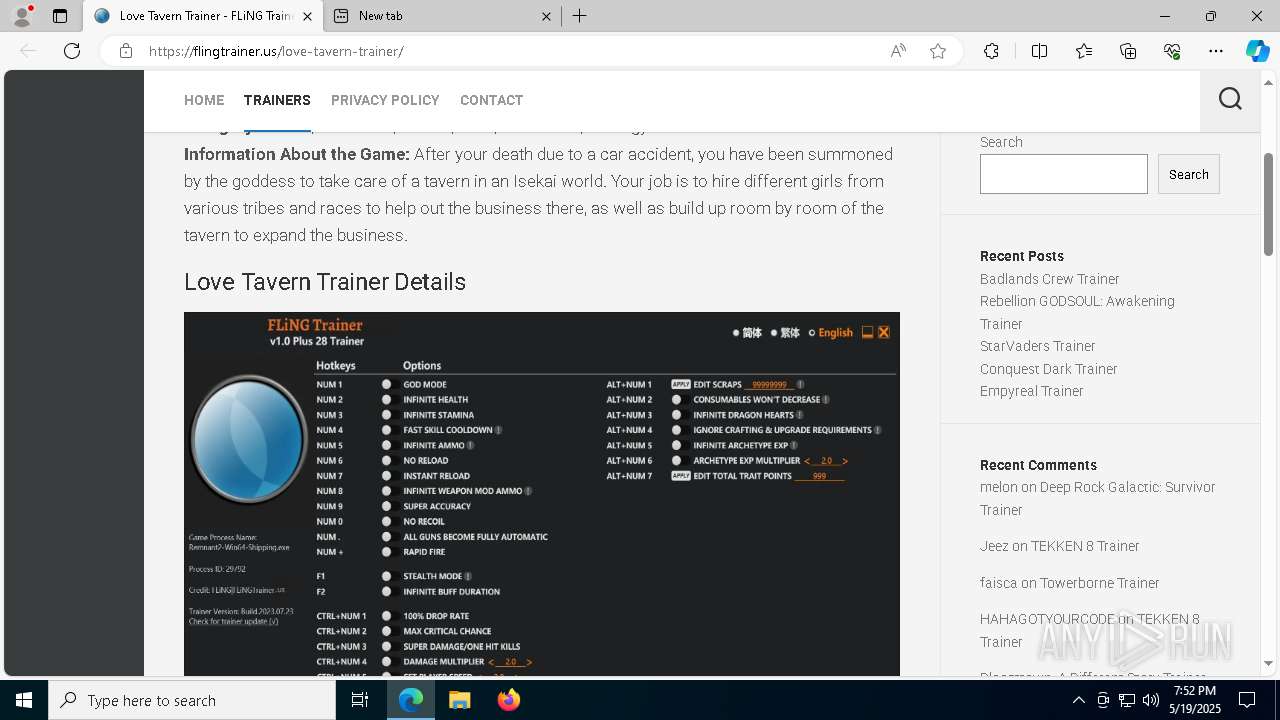Viewport: 1280px width, 720px height.
Task: Click the trainer screenshot image
Action: 542,494
